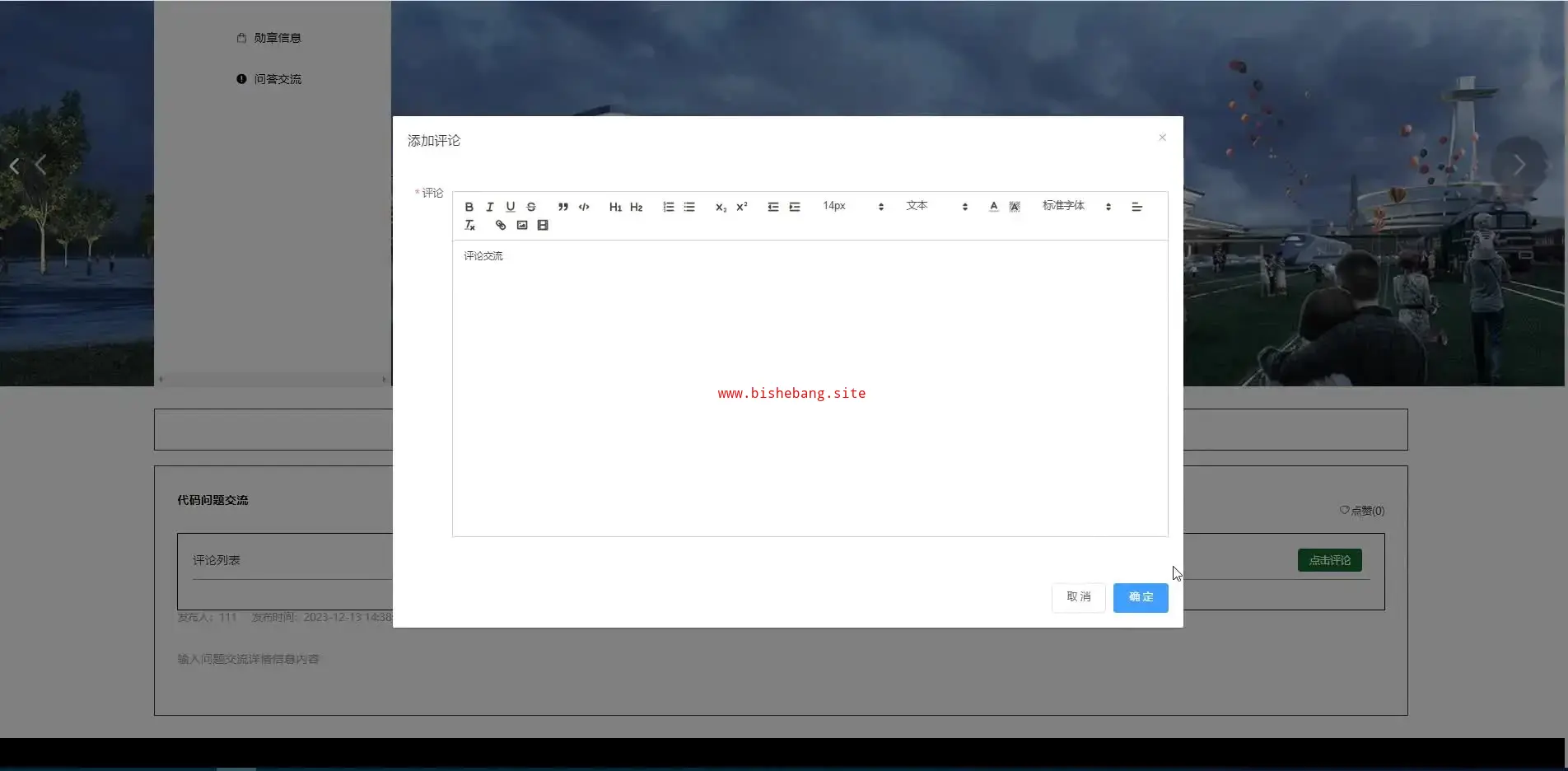The image size is (1568, 771).
Task: Apply Heading 1 style
Action: pyautogui.click(x=615, y=207)
